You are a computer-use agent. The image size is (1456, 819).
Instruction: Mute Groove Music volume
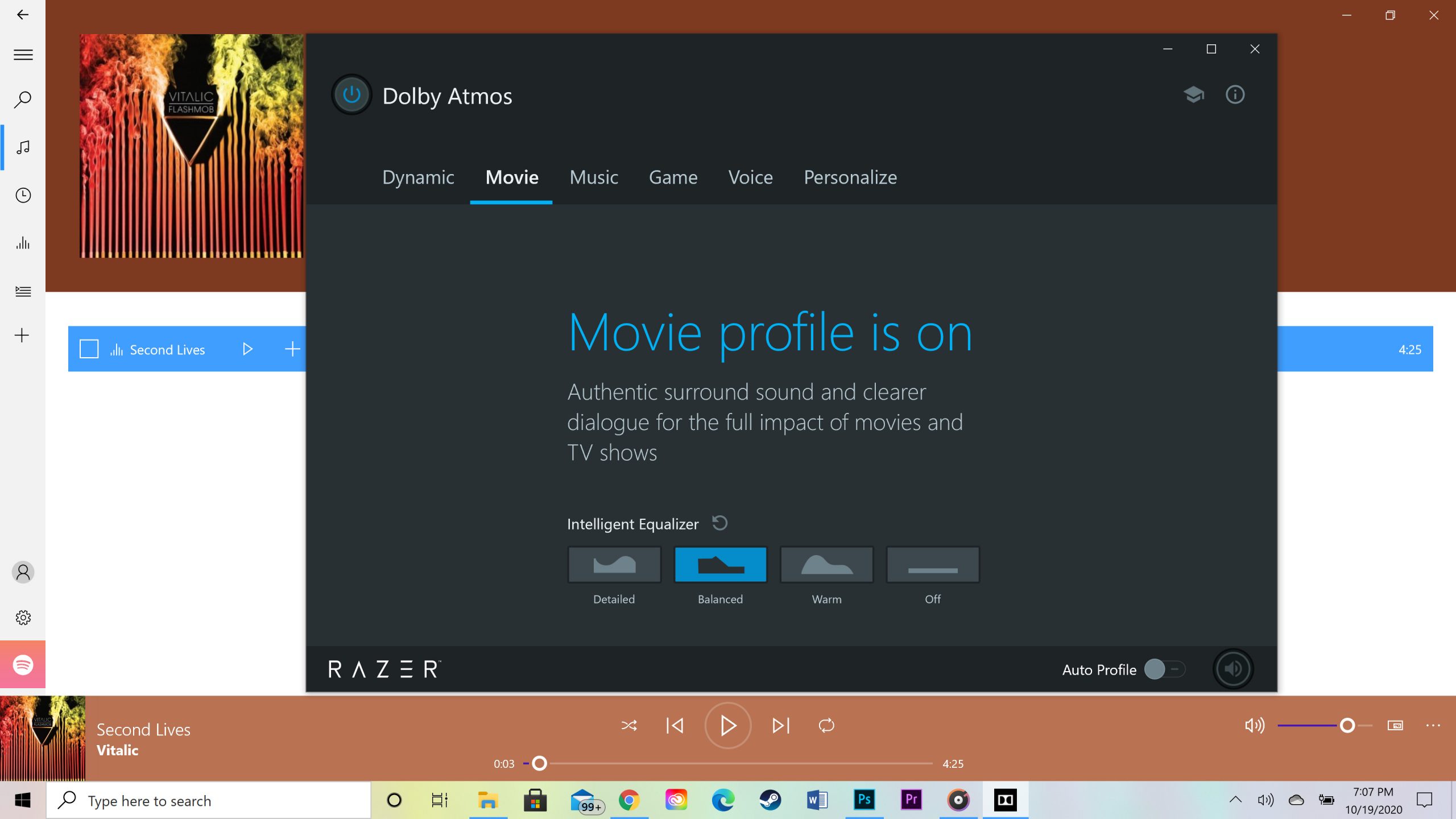[1255, 725]
